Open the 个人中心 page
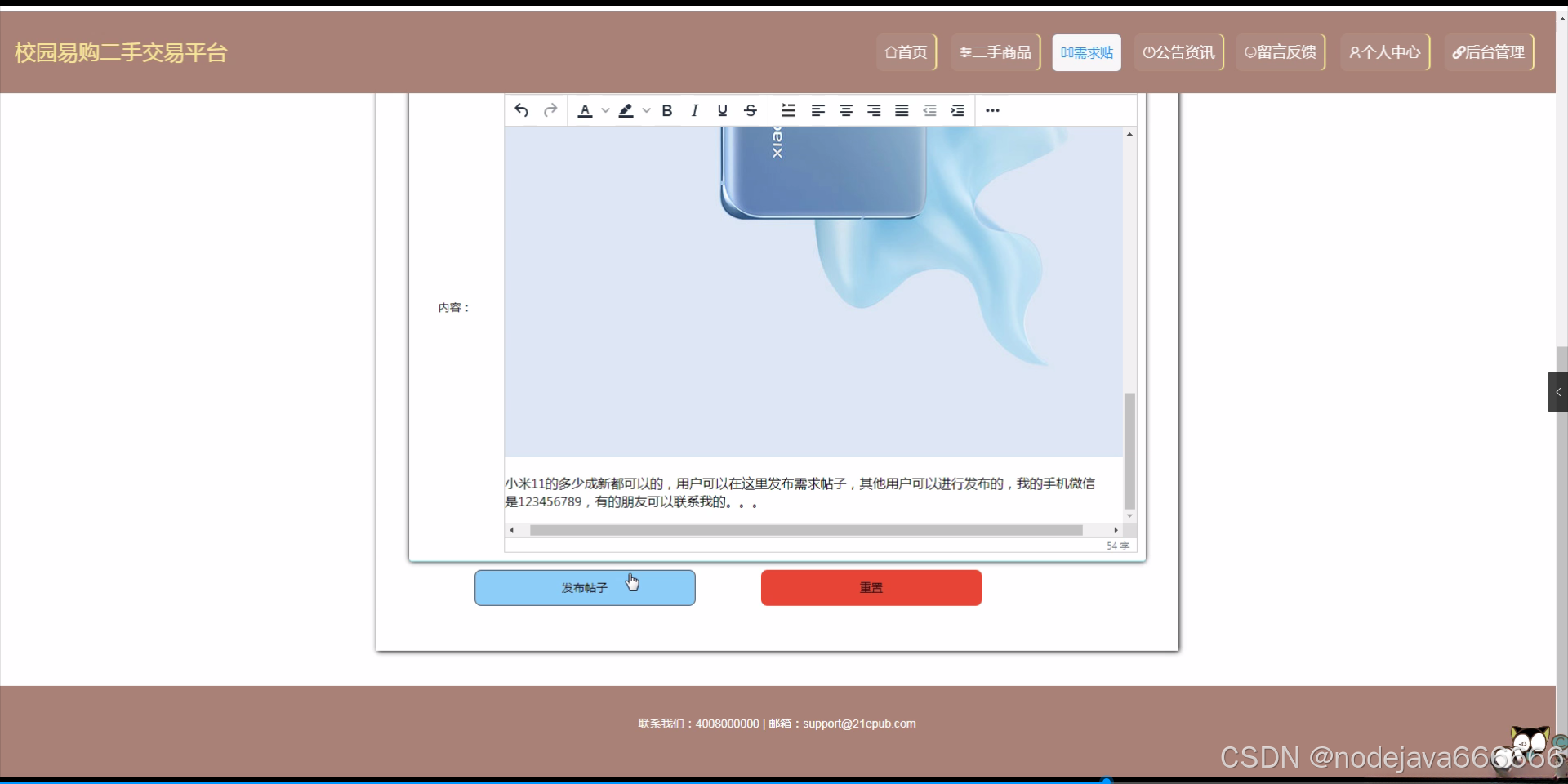Screen dimensions: 1568x784 (1385, 52)
